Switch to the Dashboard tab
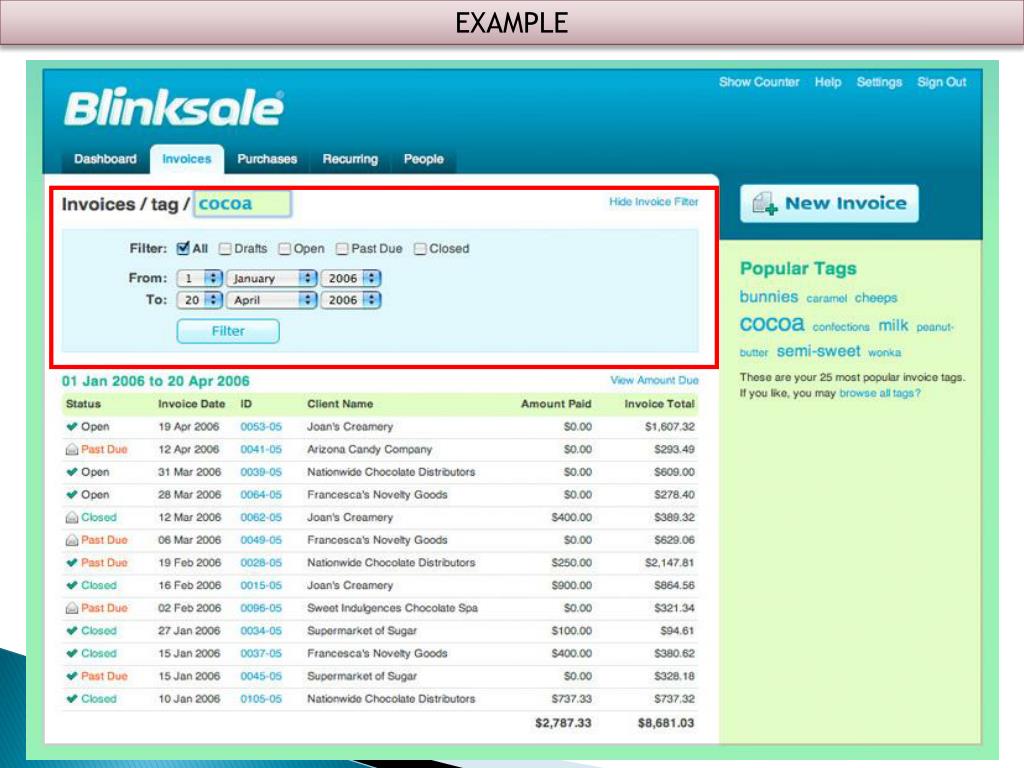This screenshot has height=768, width=1024. 105,159
